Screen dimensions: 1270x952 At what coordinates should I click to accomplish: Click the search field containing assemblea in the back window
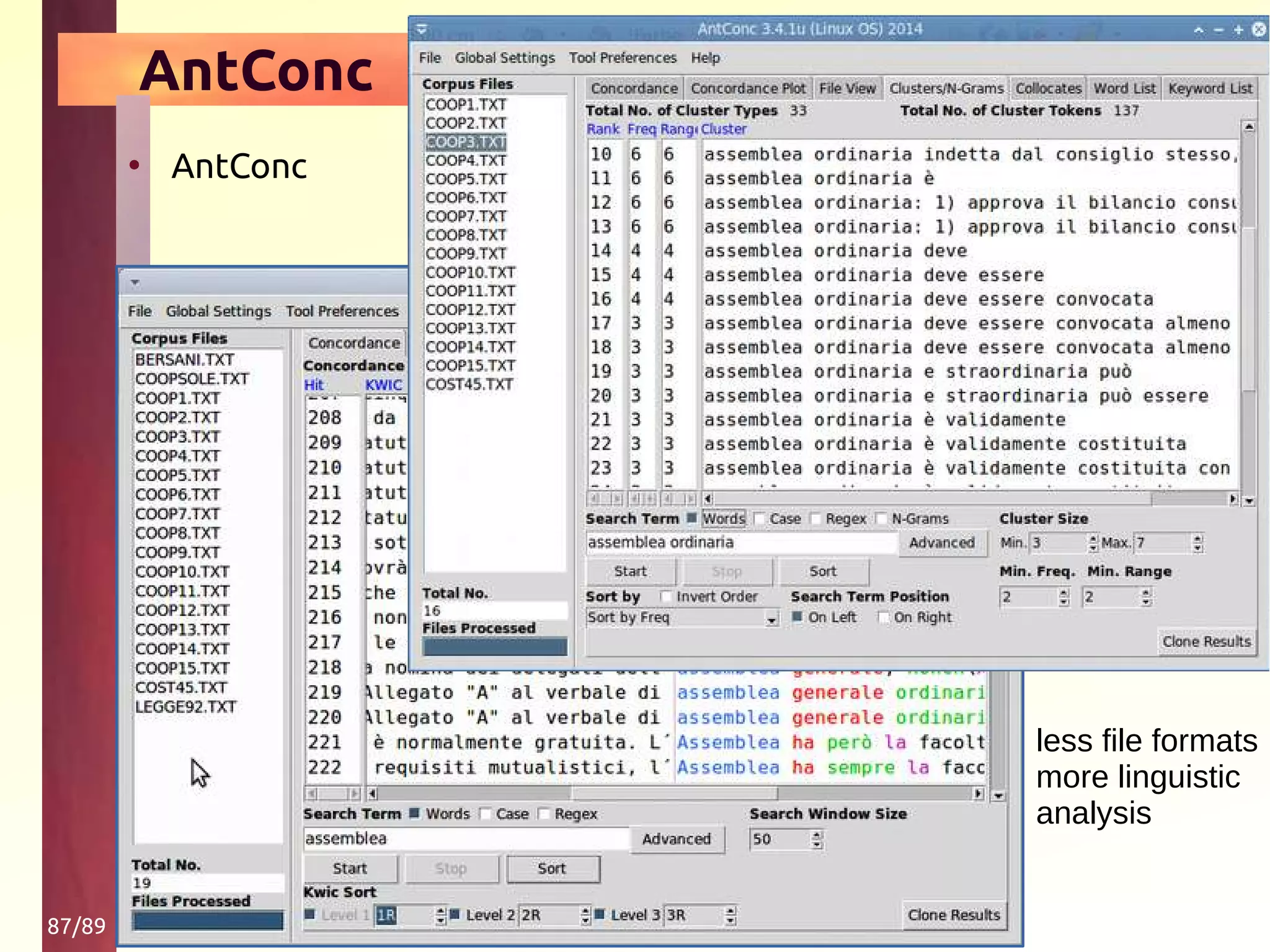click(x=466, y=839)
